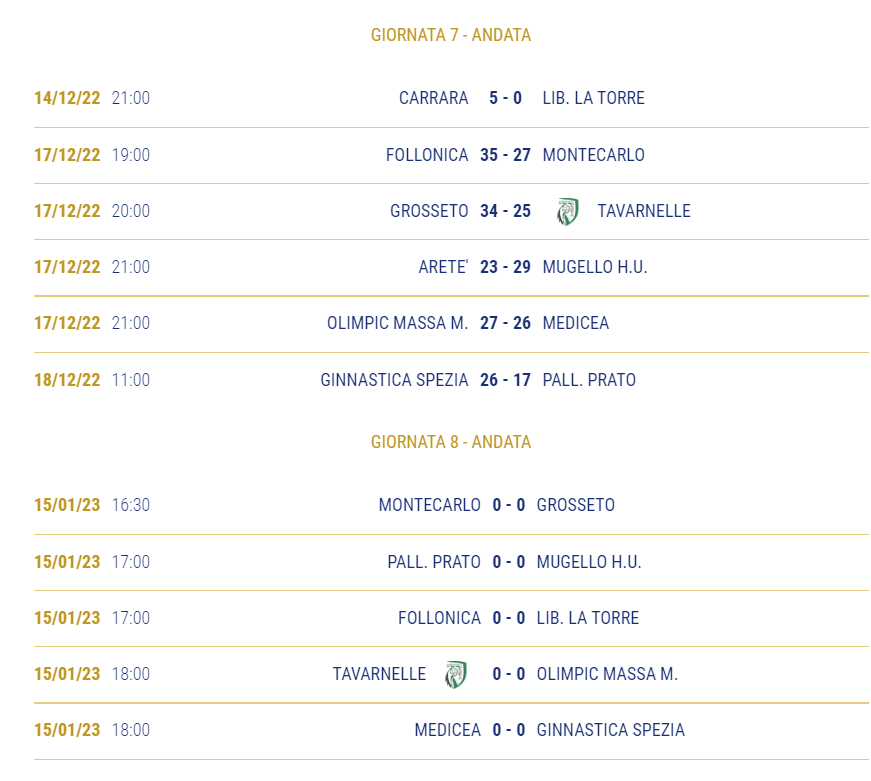Image resolution: width=871 pixels, height=781 pixels.
Task: Click the 27 - 26 score against Medicea
Action: [505, 323]
